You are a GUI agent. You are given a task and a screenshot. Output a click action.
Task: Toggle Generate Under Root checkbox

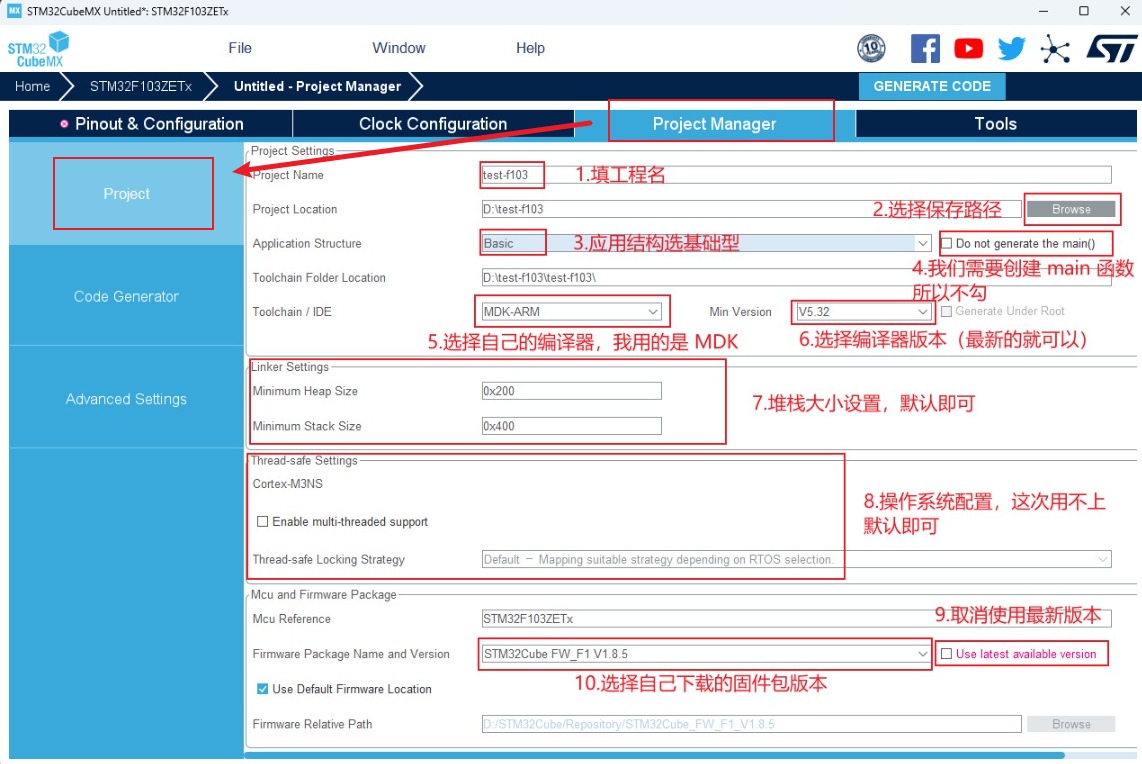click(x=947, y=311)
